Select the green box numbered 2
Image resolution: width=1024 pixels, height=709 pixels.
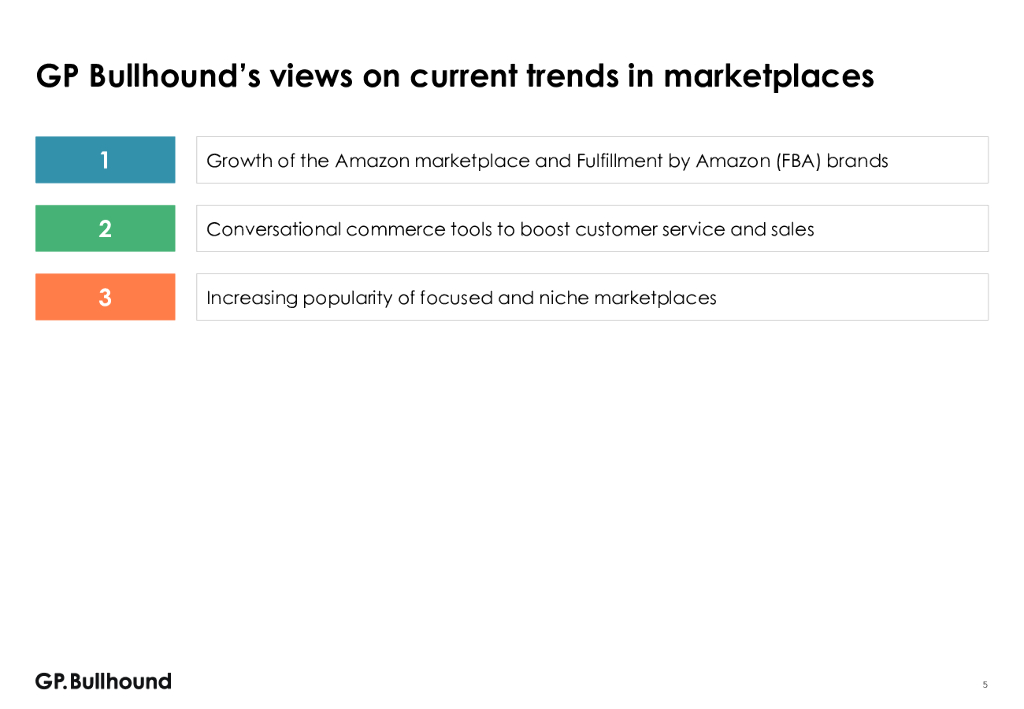(x=105, y=229)
